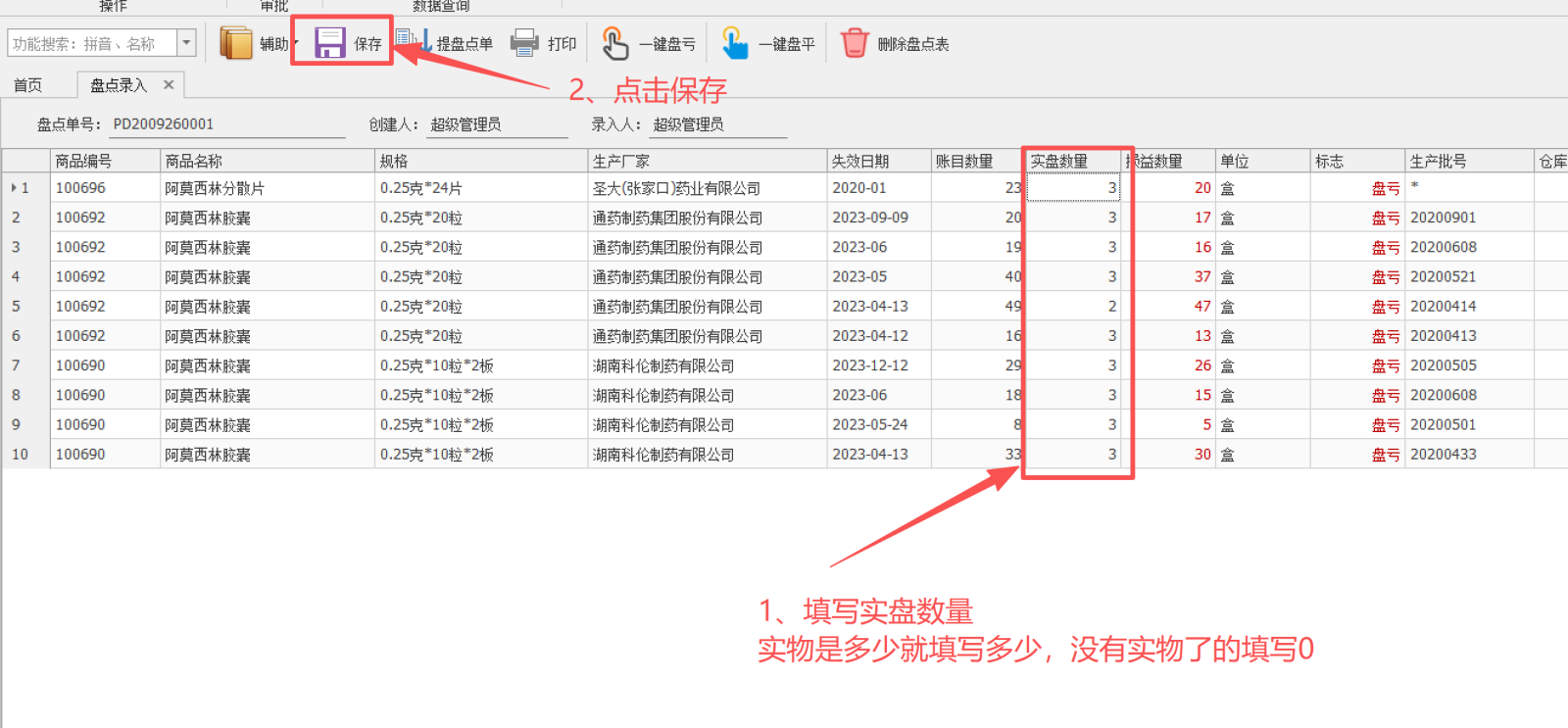Viewport: 1568px width, 728px height.
Task: Click the 打印 button label
Action: tap(562, 44)
